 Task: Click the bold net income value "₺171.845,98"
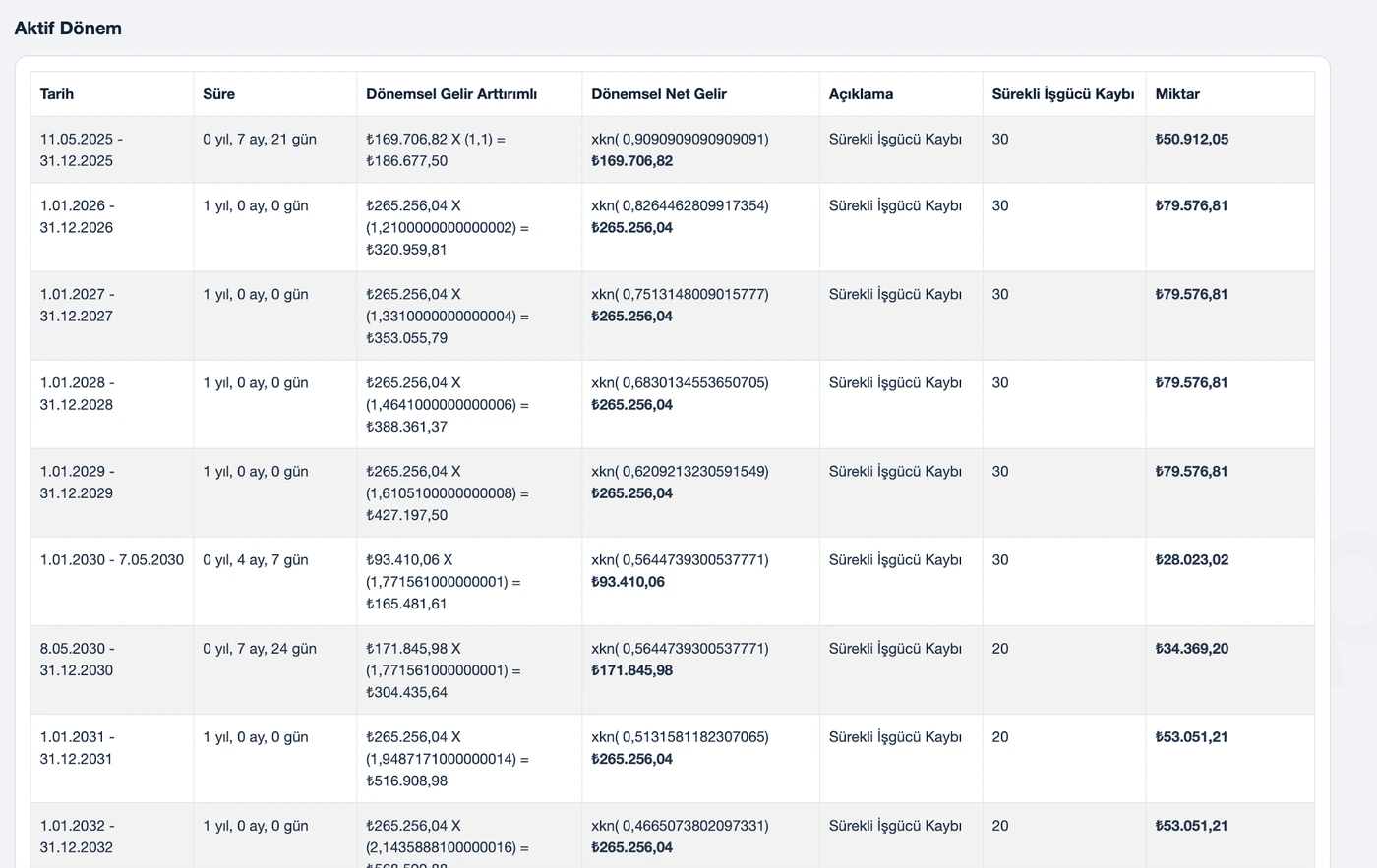click(x=632, y=669)
